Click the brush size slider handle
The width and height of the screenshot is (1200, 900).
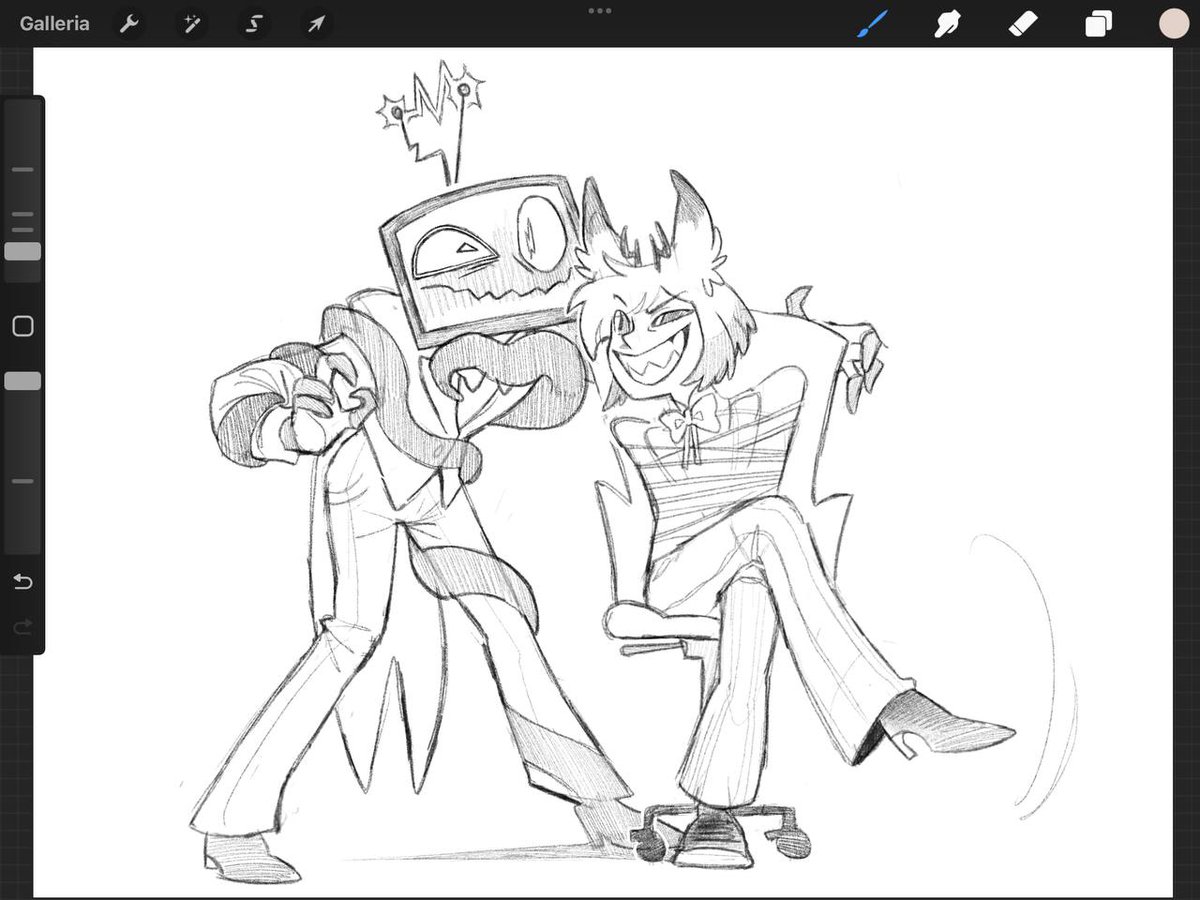[23, 251]
